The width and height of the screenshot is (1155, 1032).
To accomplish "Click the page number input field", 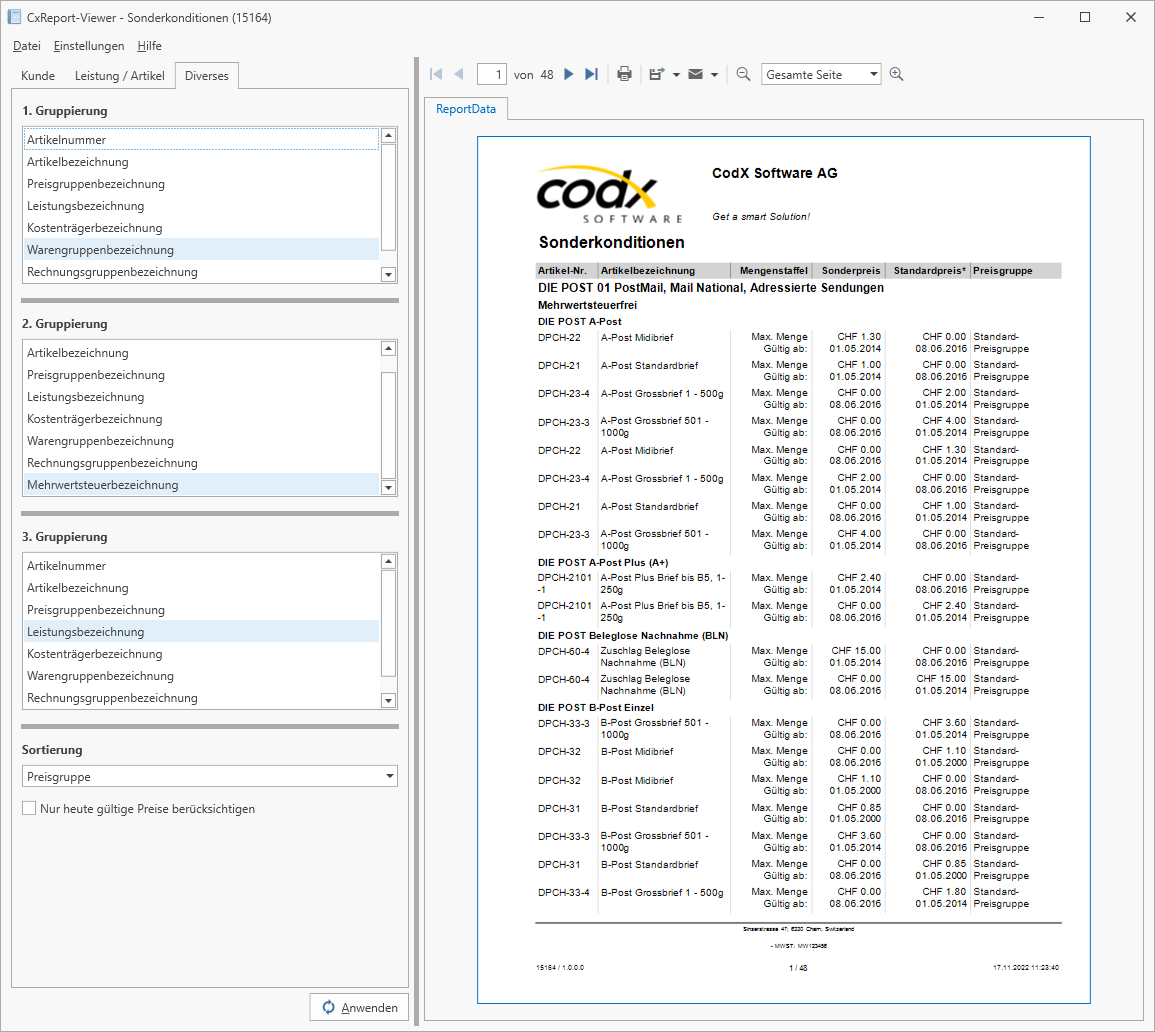I will (491, 74).
